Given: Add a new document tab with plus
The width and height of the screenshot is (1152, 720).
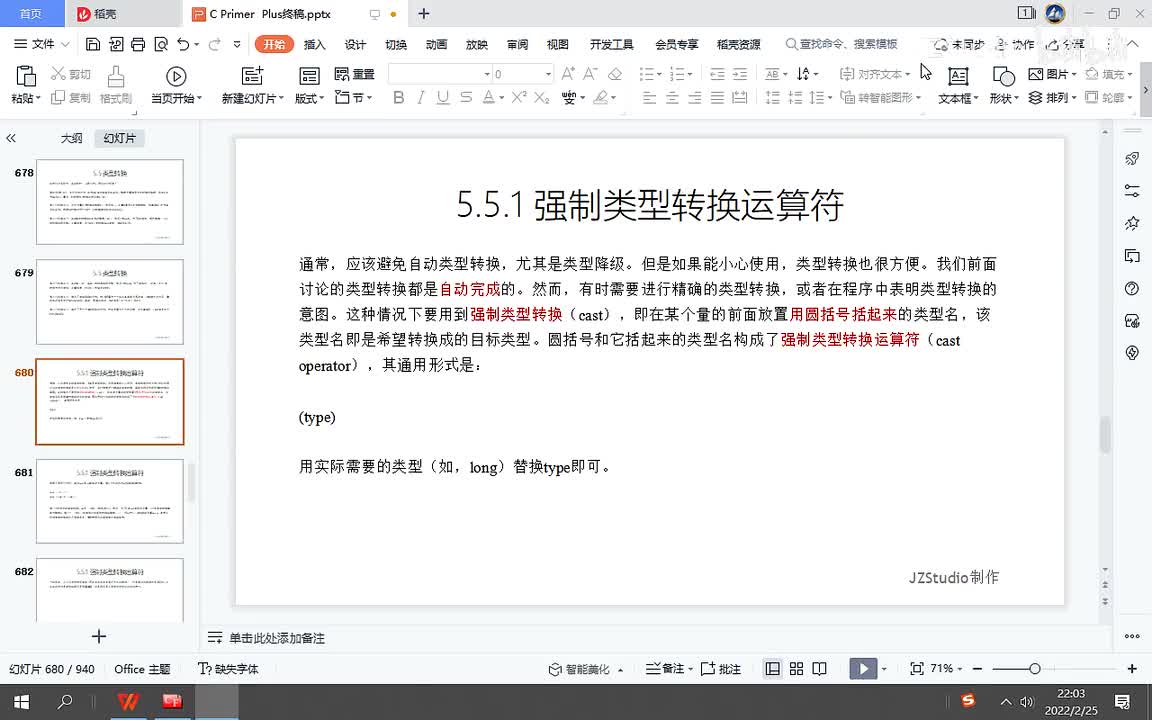Looking at the screenshot, I should tap(424, 14).
